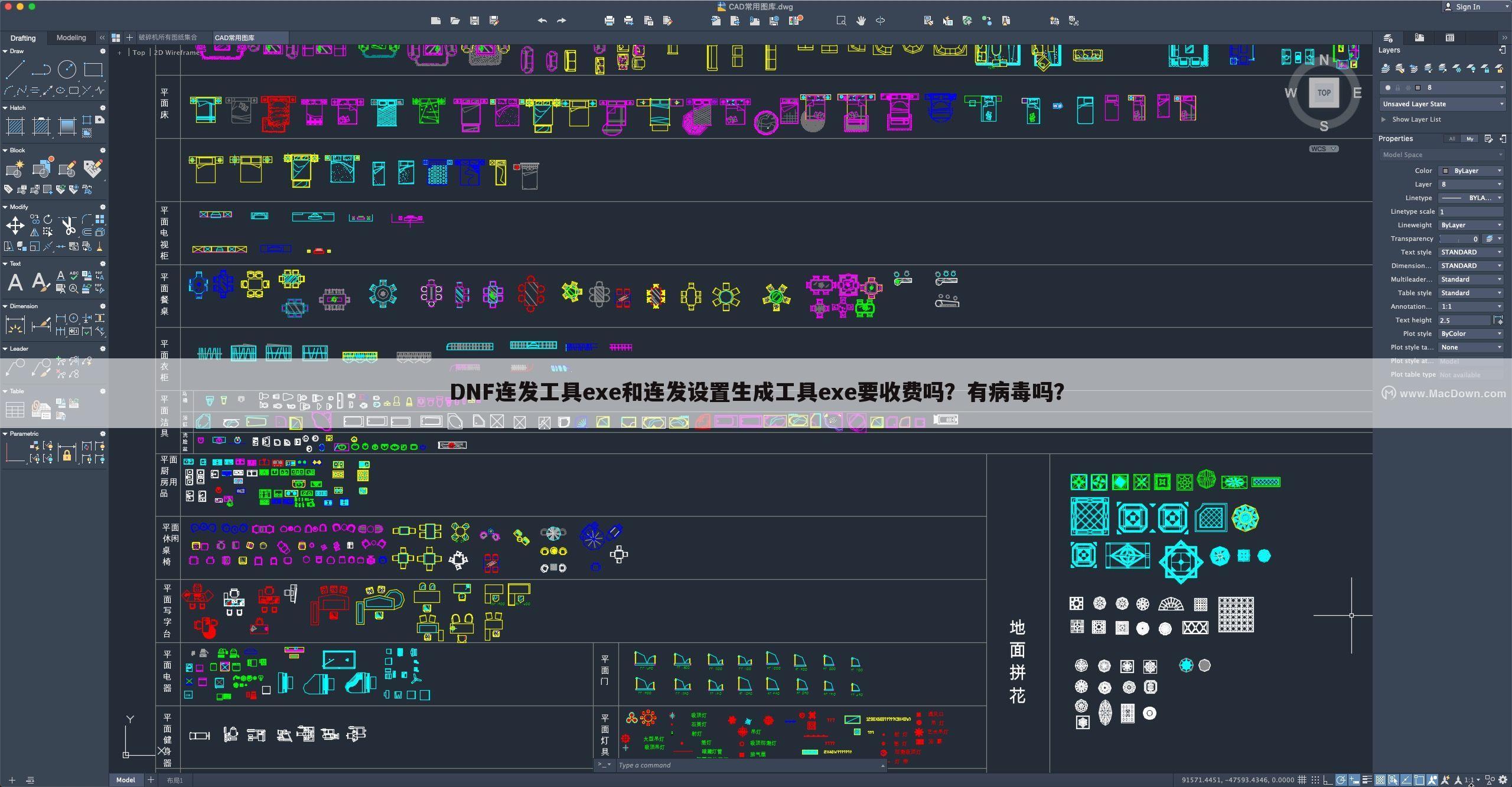Click the 2D Wireframe visual style label

click(177, 53)
